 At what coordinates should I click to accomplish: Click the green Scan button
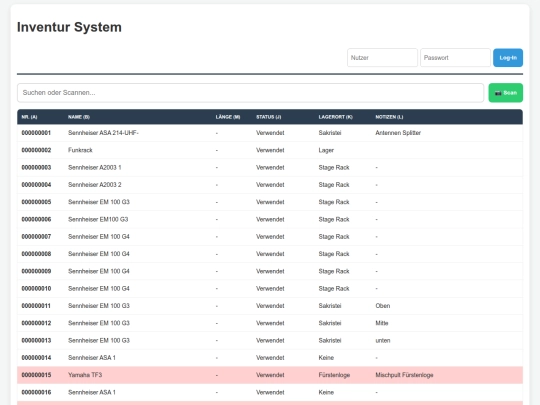coord(506,93)
